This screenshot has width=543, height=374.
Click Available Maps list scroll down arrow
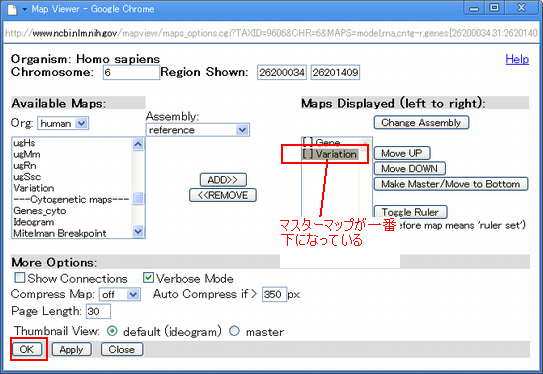138,231
